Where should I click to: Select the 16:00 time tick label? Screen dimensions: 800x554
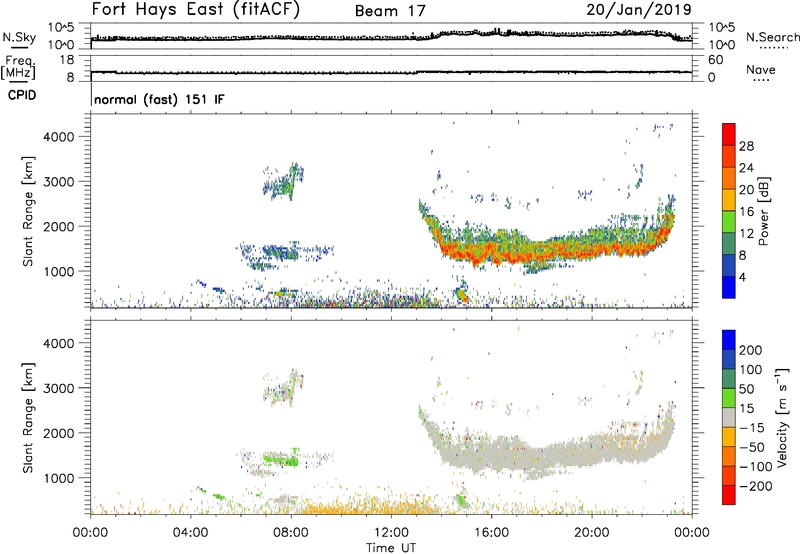[491, 533]
